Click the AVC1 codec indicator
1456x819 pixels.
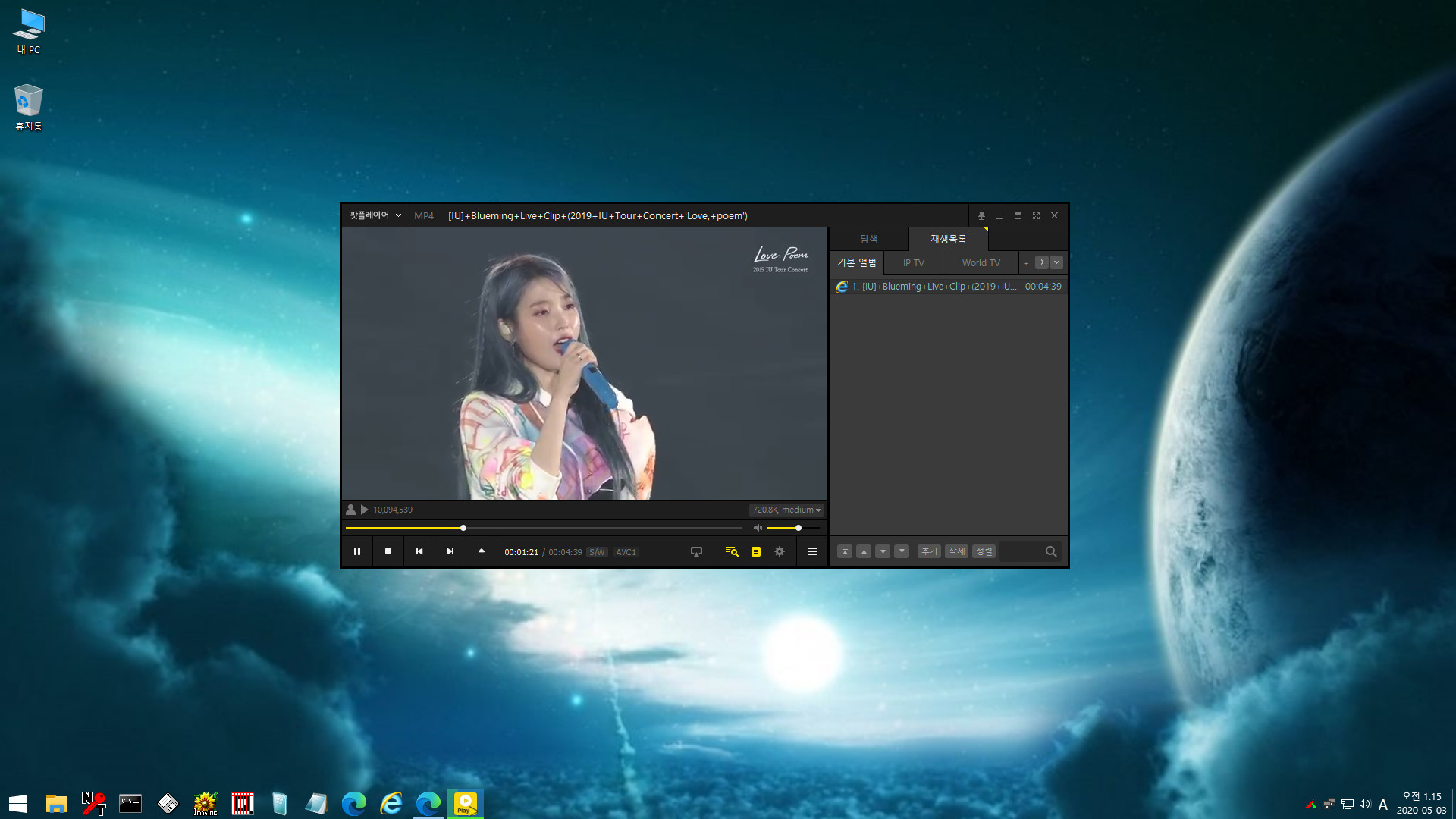click(x=626, y=552)
